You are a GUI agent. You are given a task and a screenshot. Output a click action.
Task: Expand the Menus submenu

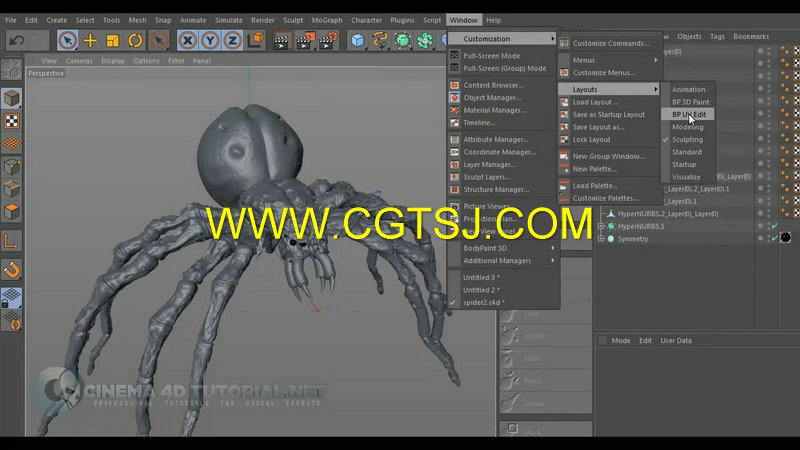[609, 60]
